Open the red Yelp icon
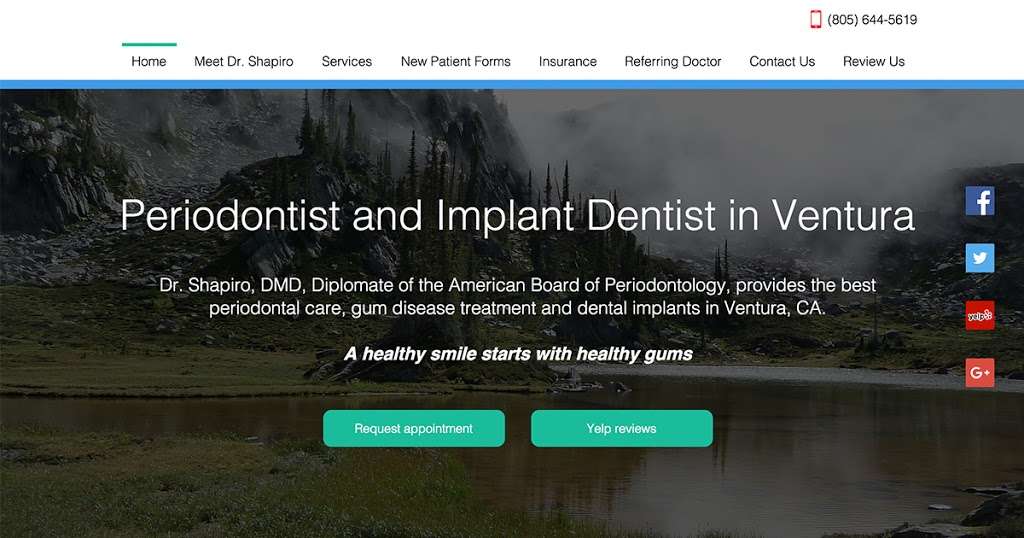The height and width of the screenshot is (538, 1024). pyautogui.click(x=980, y=315)
